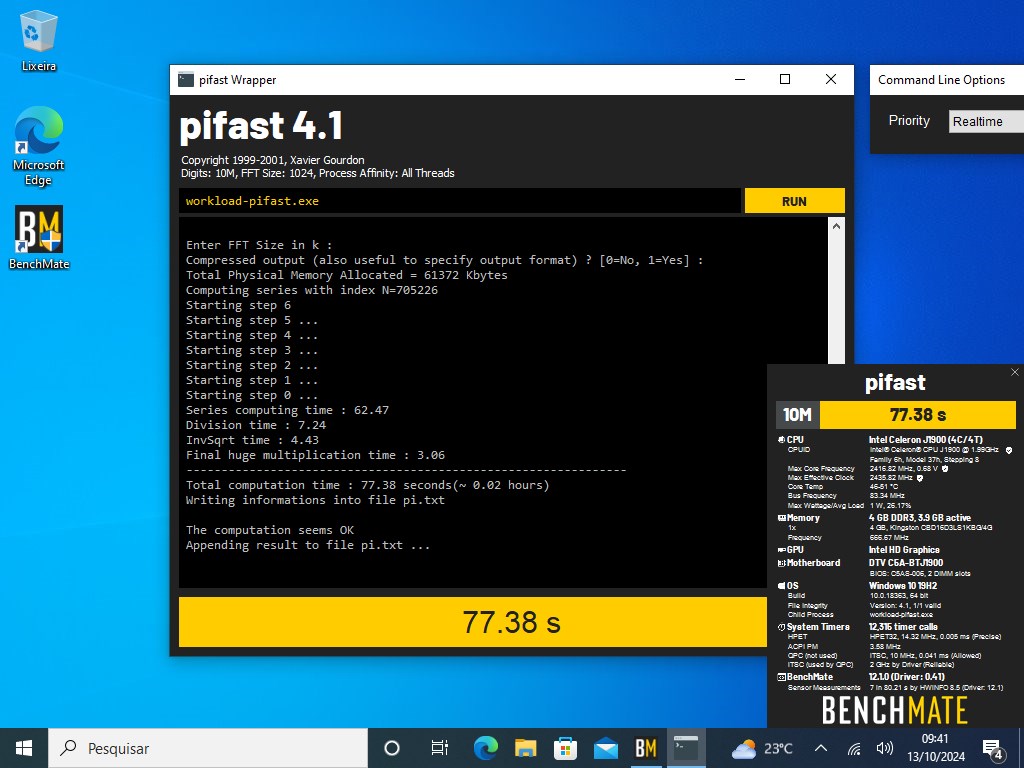The image size is (1024, 768).
Task: Click shield icon next to 2435.82 MHz
Action: pos(920,477)
